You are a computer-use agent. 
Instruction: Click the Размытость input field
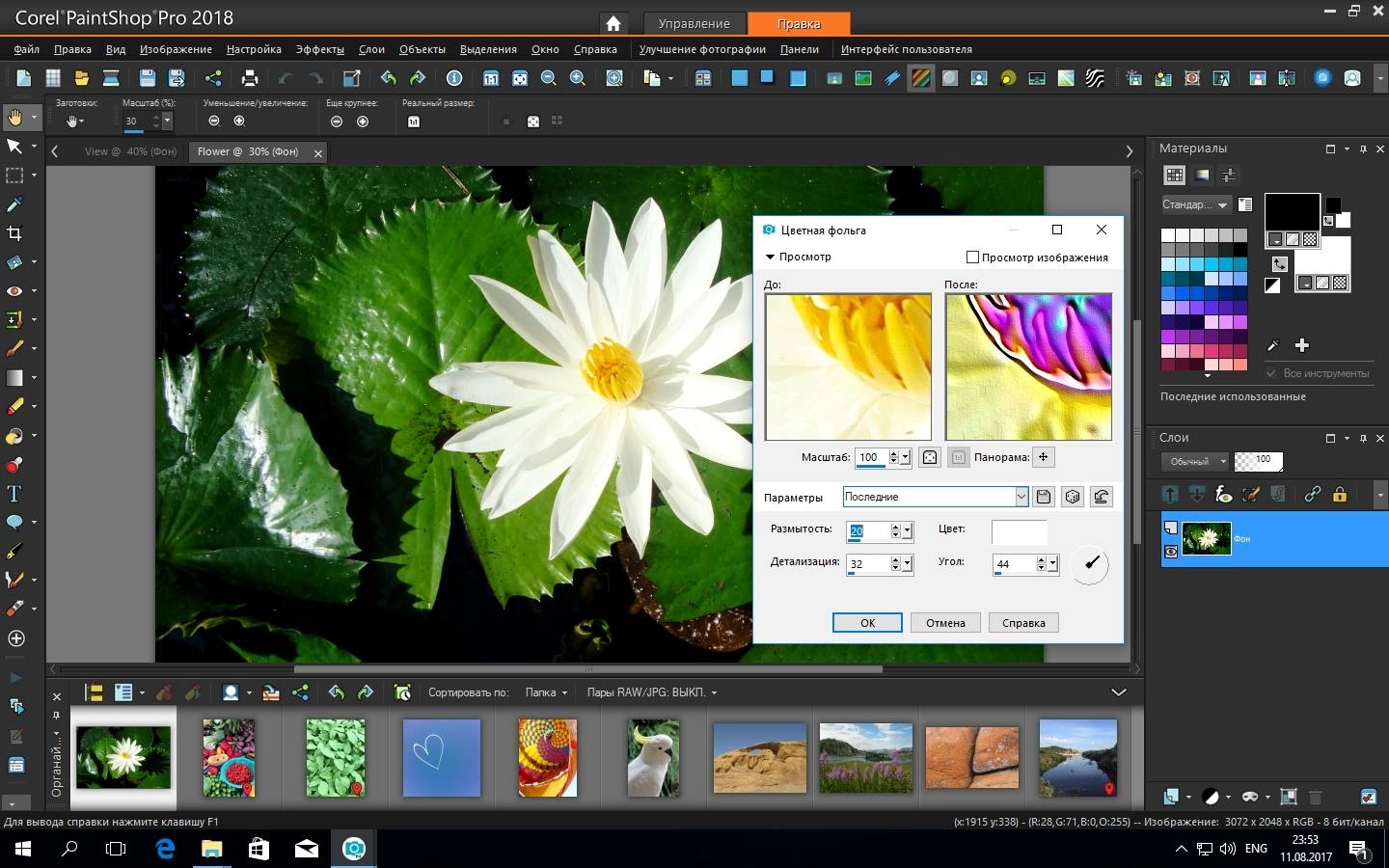click(x=868, y=531)
